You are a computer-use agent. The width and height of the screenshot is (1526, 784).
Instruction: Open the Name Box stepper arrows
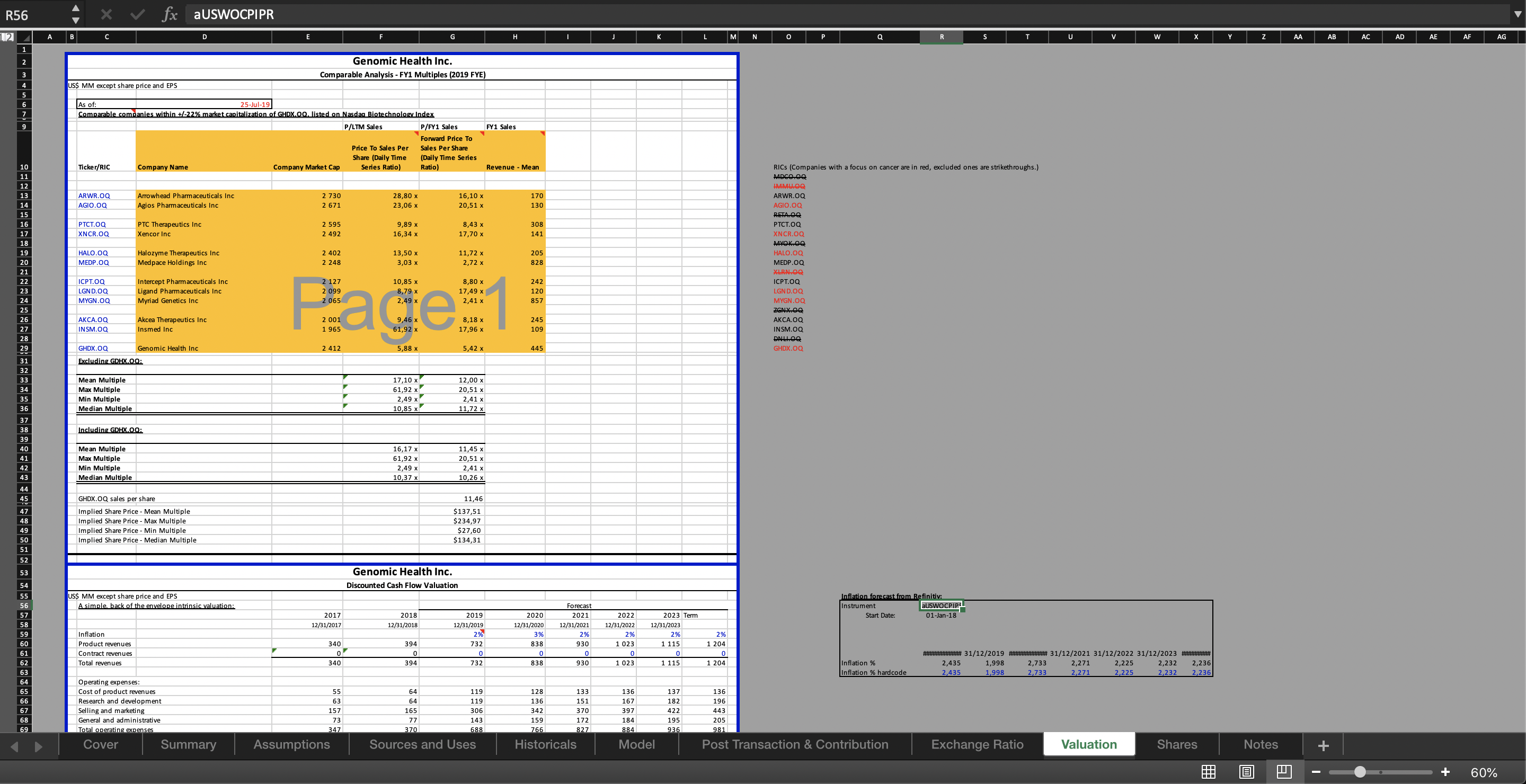pyautogui.click(x=75, y=14)
